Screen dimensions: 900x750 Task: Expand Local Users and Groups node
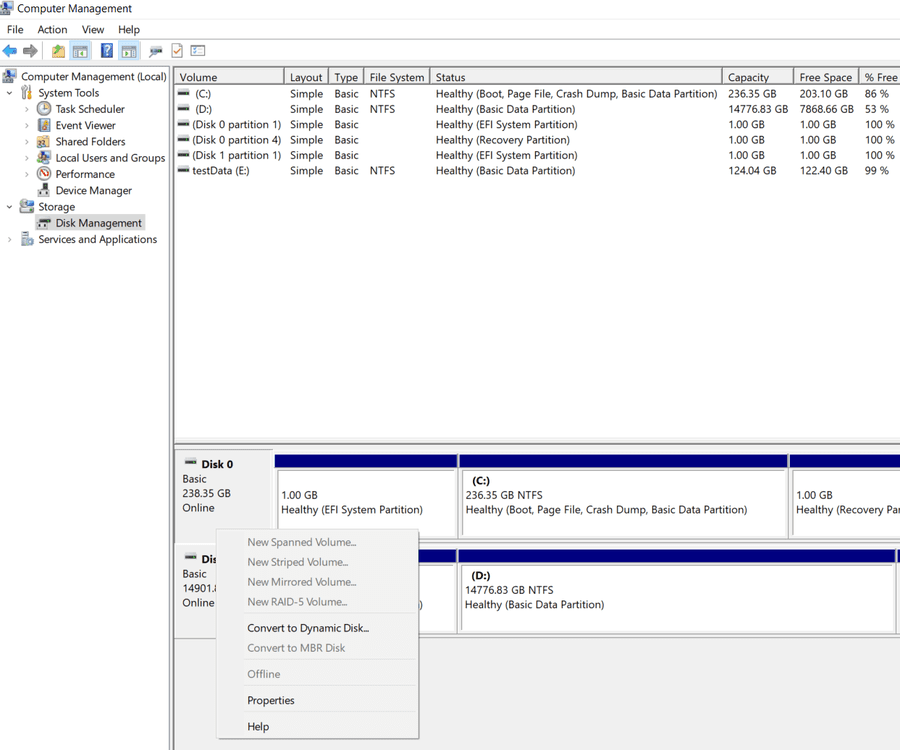(26, 158)
